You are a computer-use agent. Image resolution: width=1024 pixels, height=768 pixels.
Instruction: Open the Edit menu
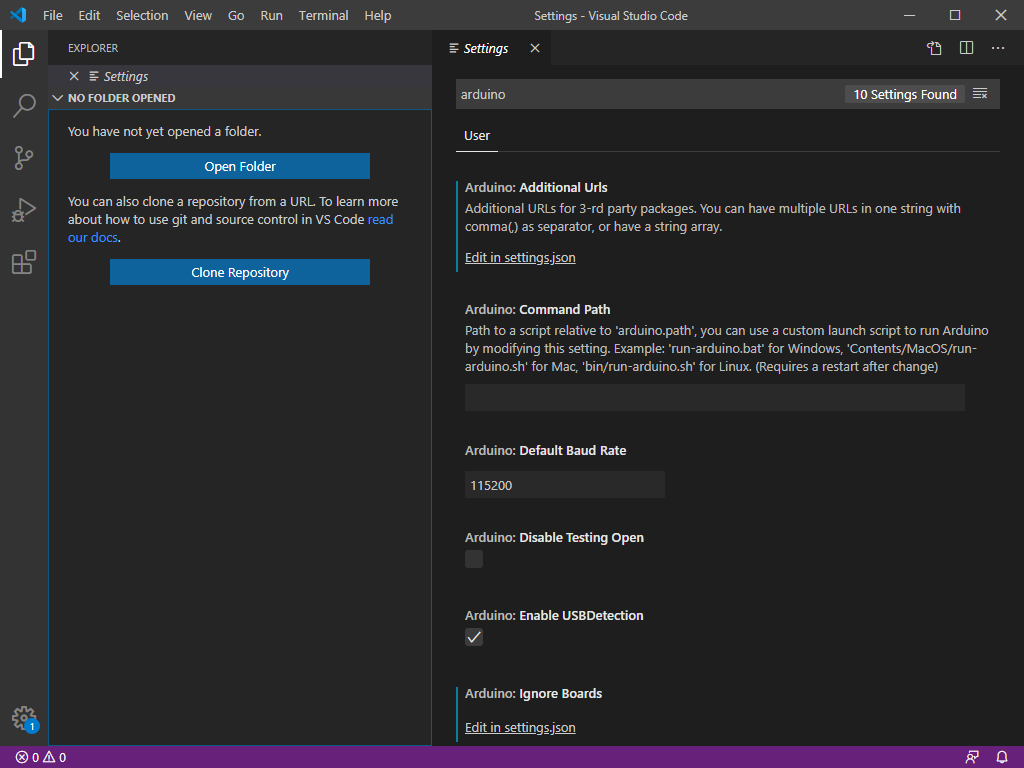pos(89,15)
